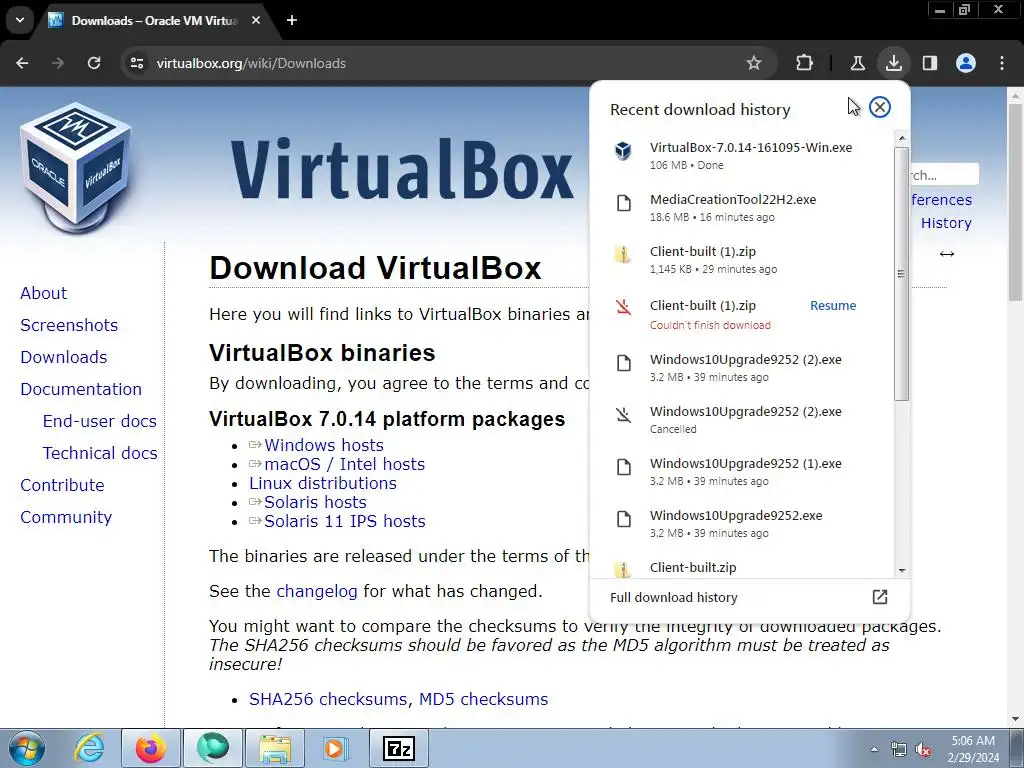The width and height of the screenshot is (1024, 768).
Task: Click the failed Client-built (1).zip icon
Action: click(624, 307)
